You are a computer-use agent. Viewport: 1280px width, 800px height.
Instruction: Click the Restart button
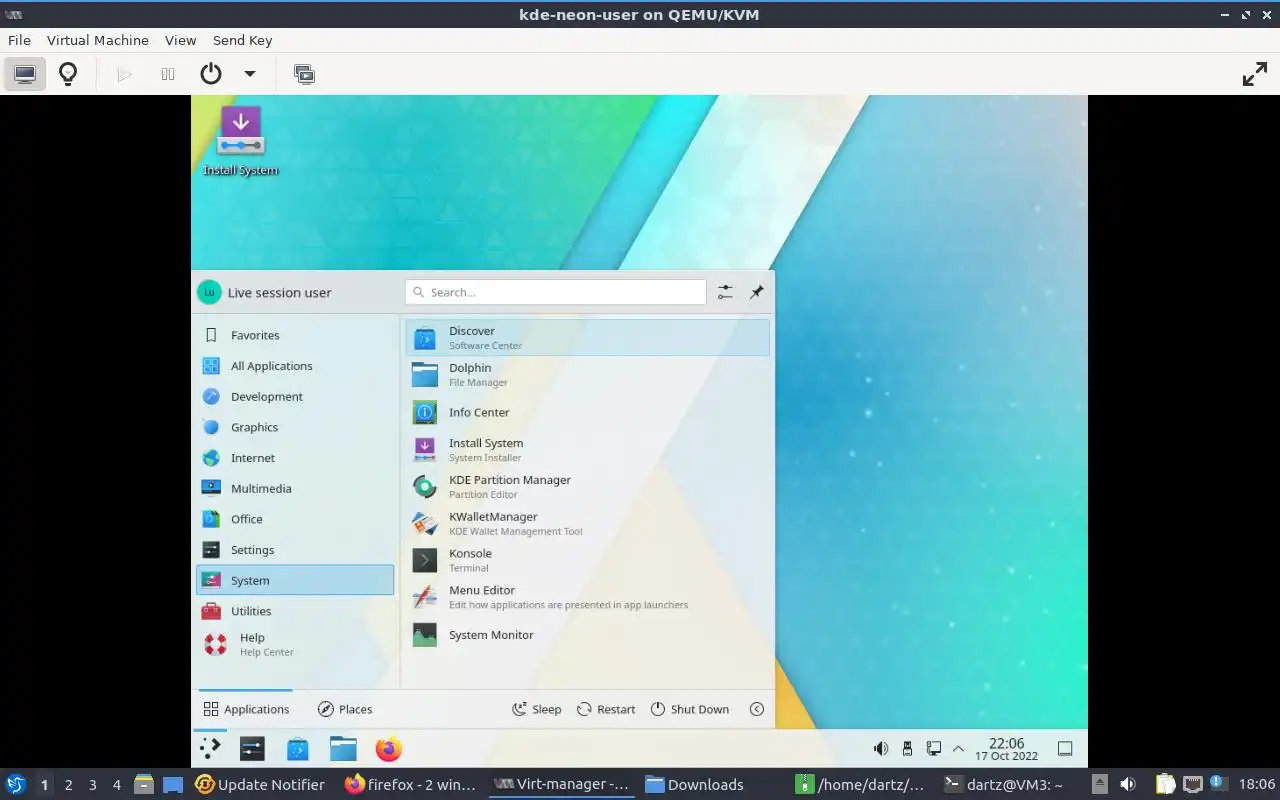[606, 709]
